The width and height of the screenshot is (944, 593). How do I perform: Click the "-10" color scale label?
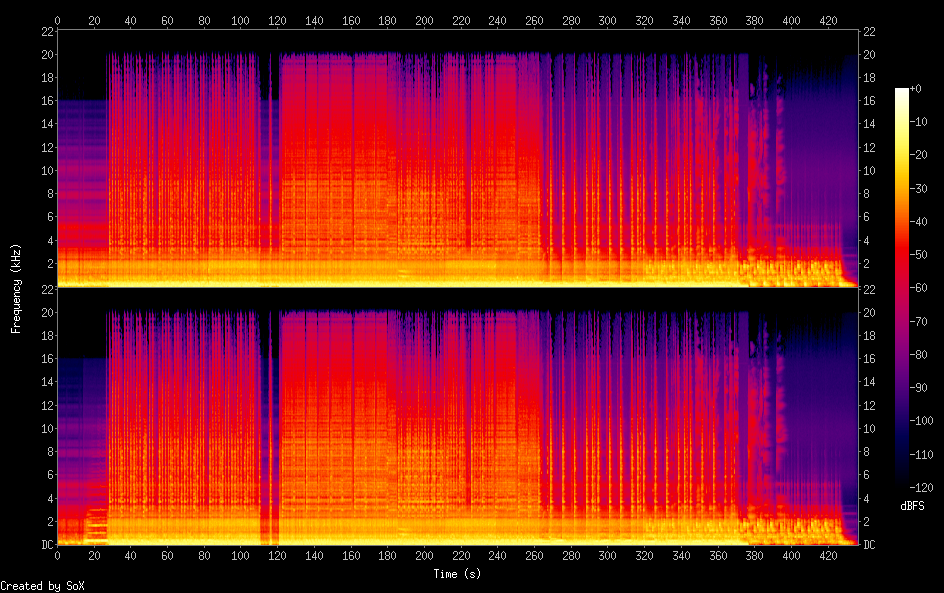pos(918,122)
